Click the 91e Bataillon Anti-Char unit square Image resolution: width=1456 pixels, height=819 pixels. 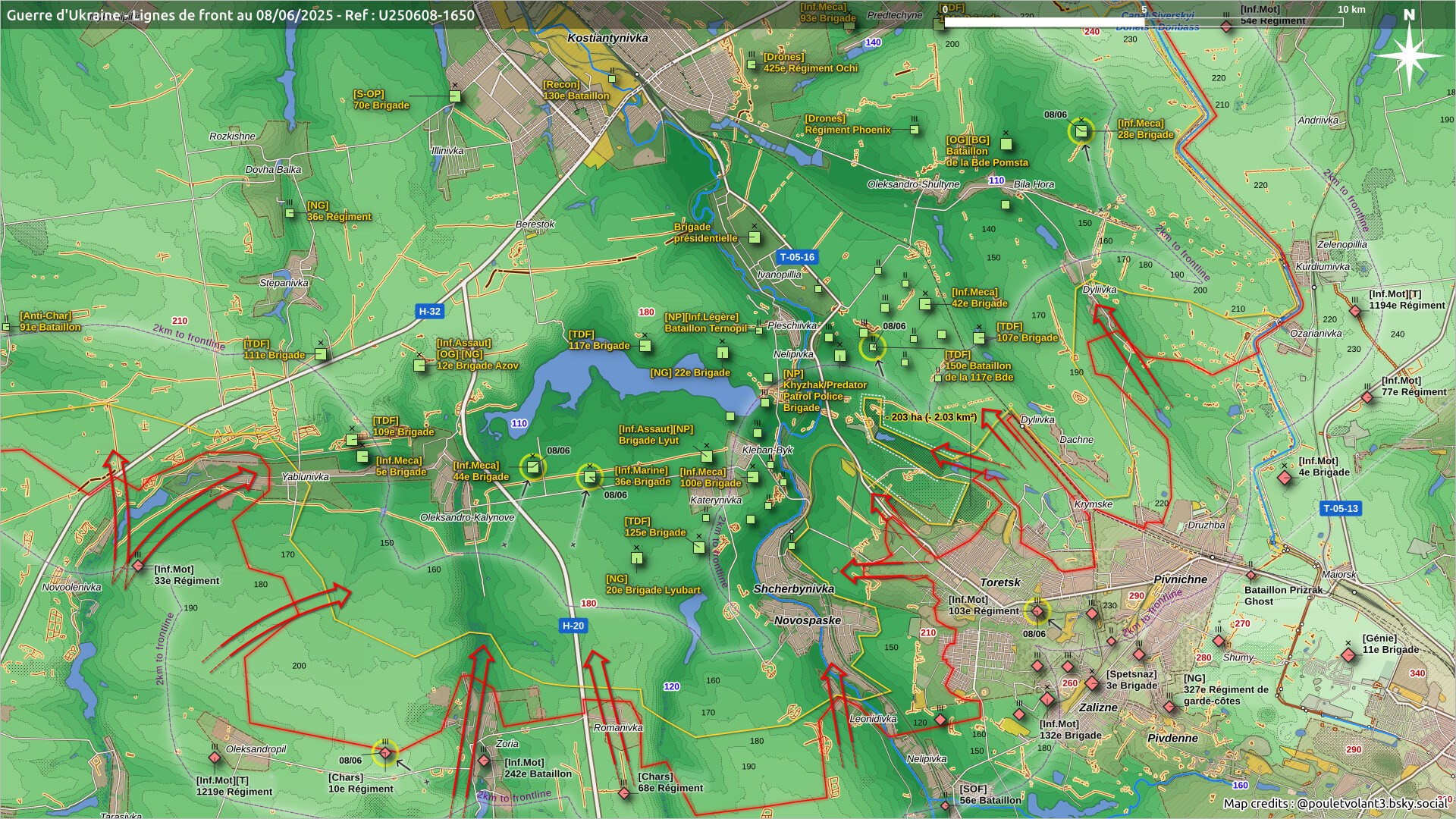[6, 328]
